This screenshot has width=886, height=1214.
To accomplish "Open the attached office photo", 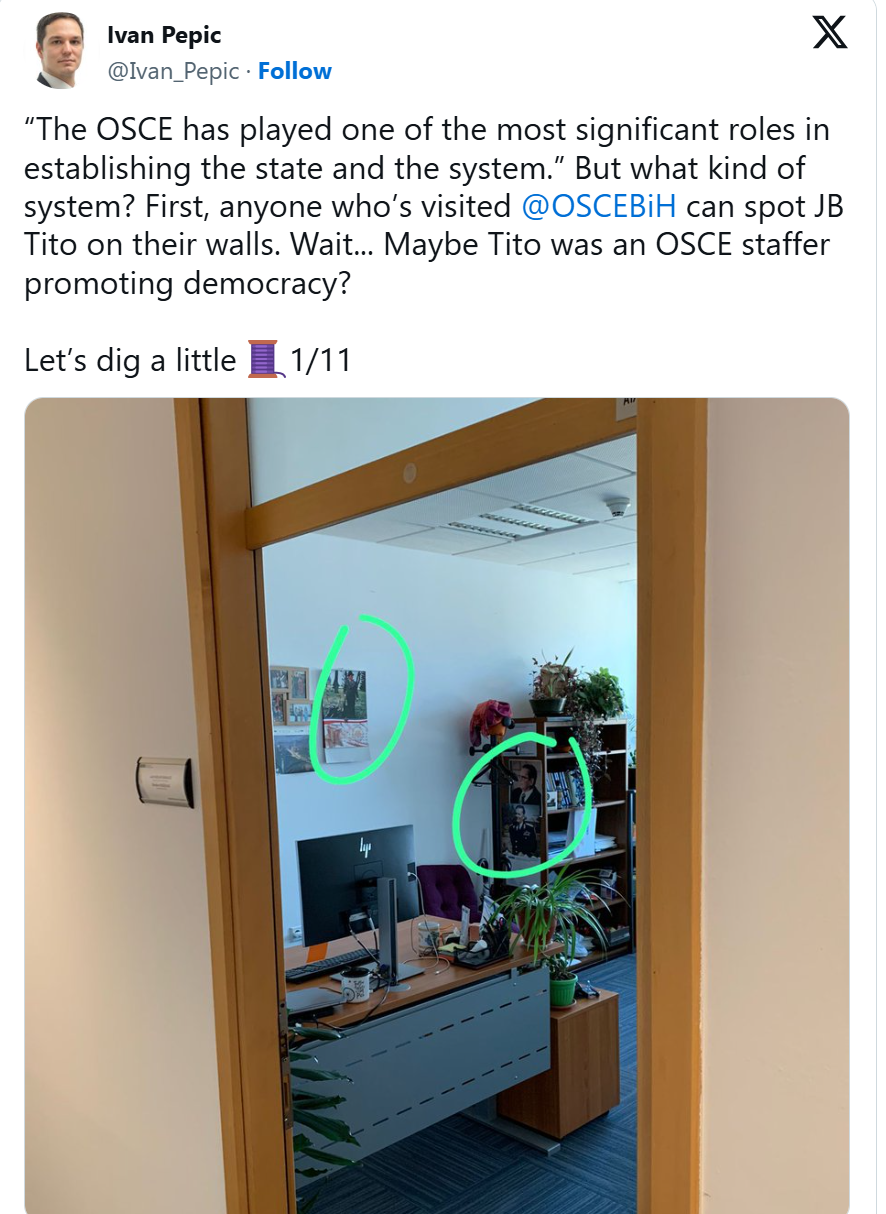I will [x=437, y=805].
